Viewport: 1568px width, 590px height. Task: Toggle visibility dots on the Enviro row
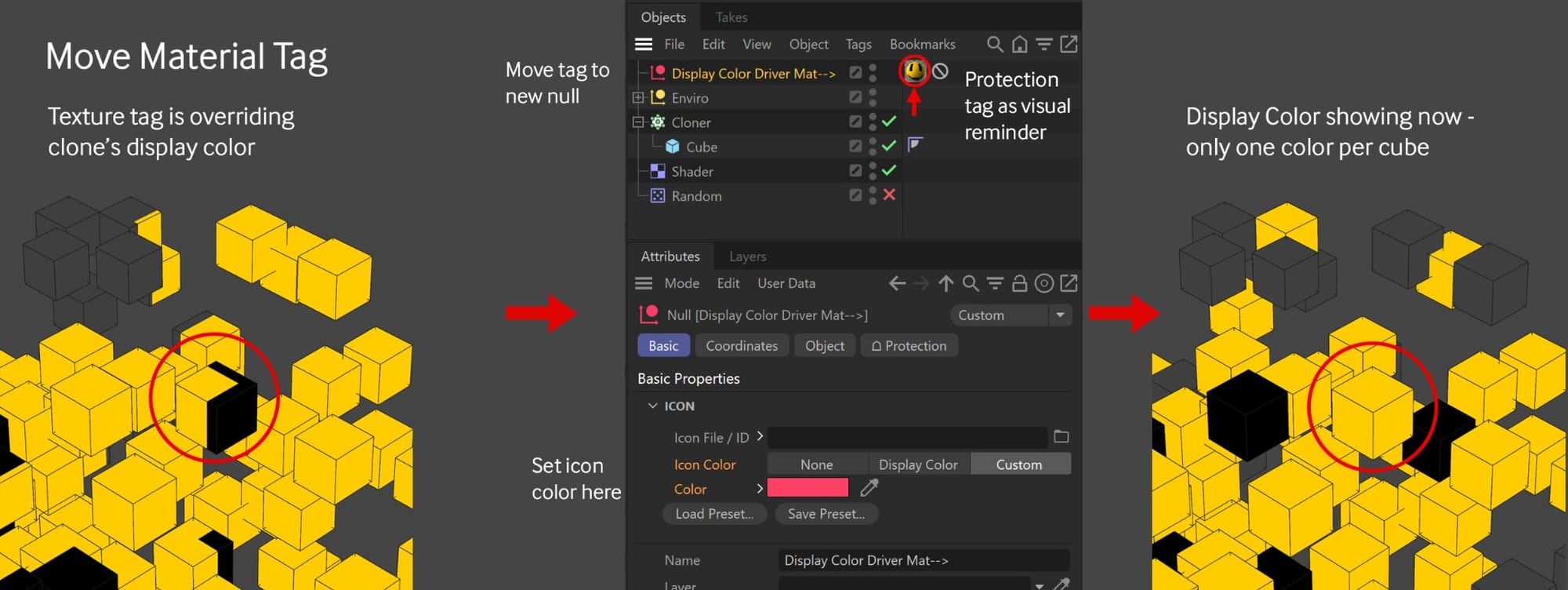tap(873, 97)
